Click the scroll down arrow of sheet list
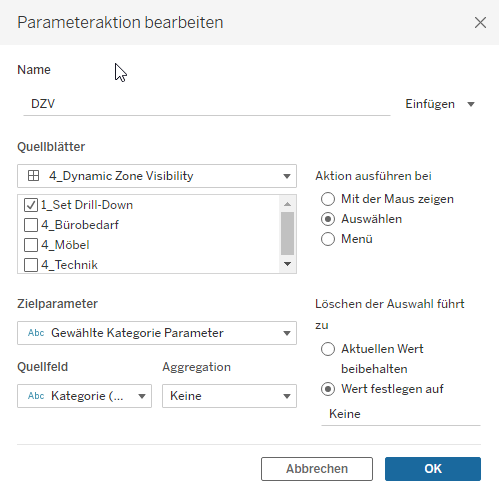Viewport: 499px width, 498px height. tap(287, 264)
